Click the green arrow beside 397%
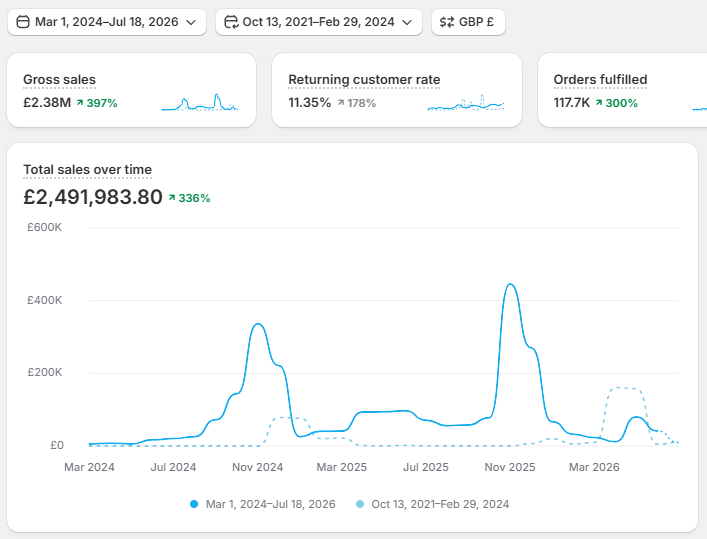The width and height of the screenshot is (707, 539). [80, 103]
